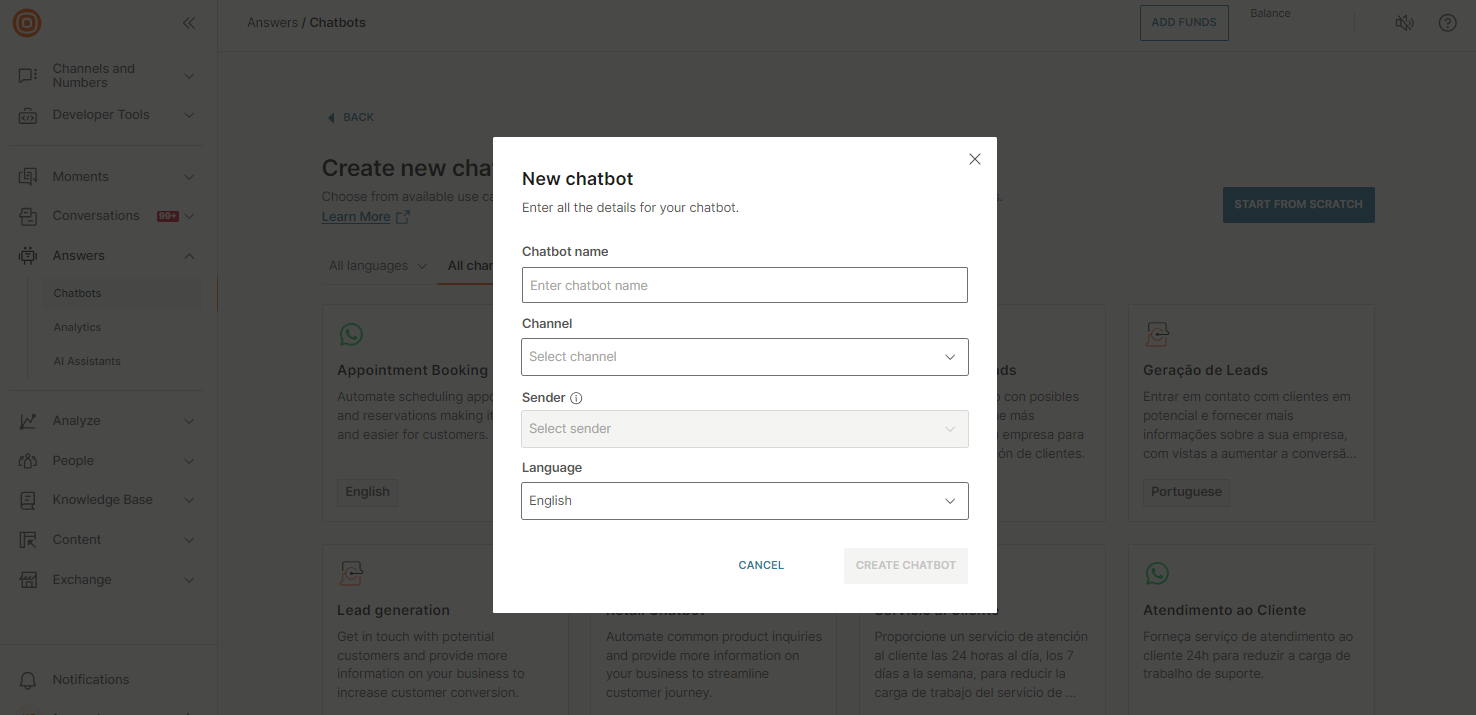This screenshot has height=715, width=1476.
Task: Collapse the left navigation sidebar
Action: [x=189, y=22]
